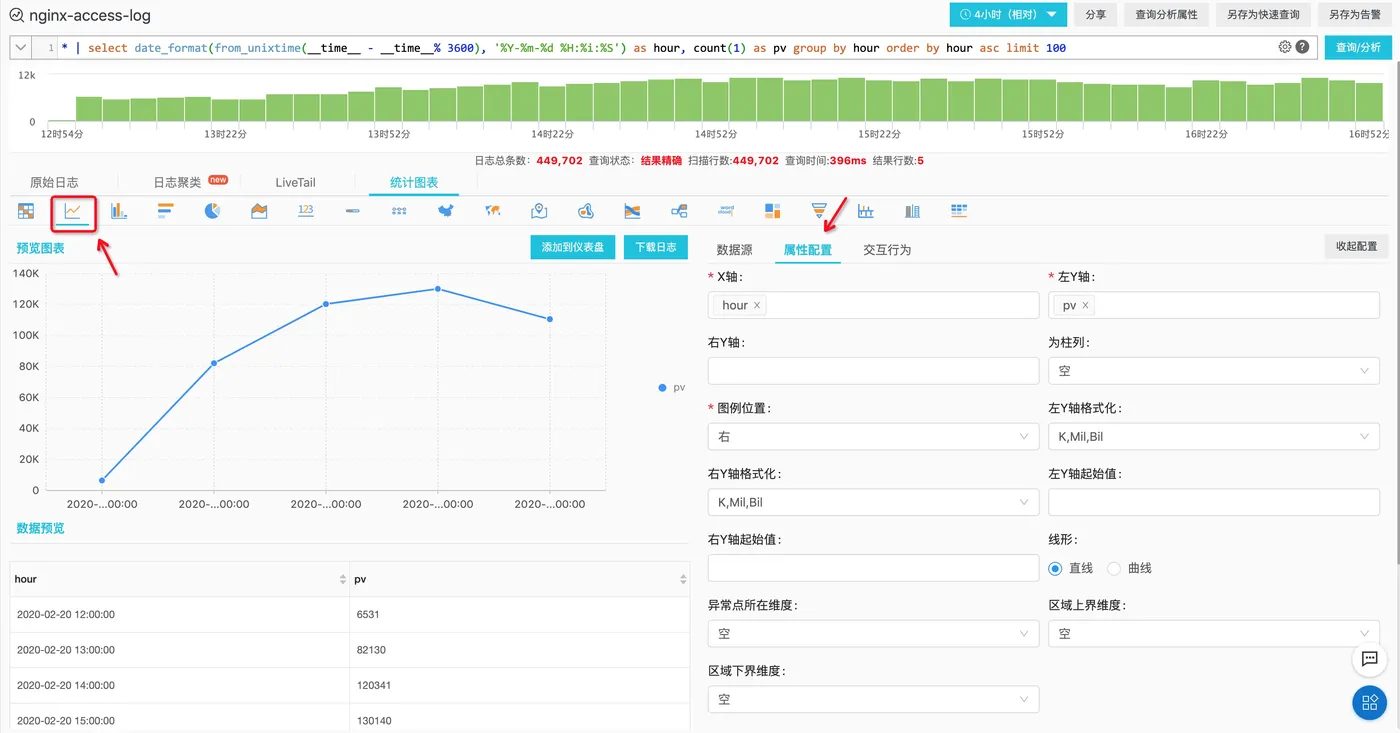Collapse settings with 收起配置

pyautogui.click(x=1356, y=246)
